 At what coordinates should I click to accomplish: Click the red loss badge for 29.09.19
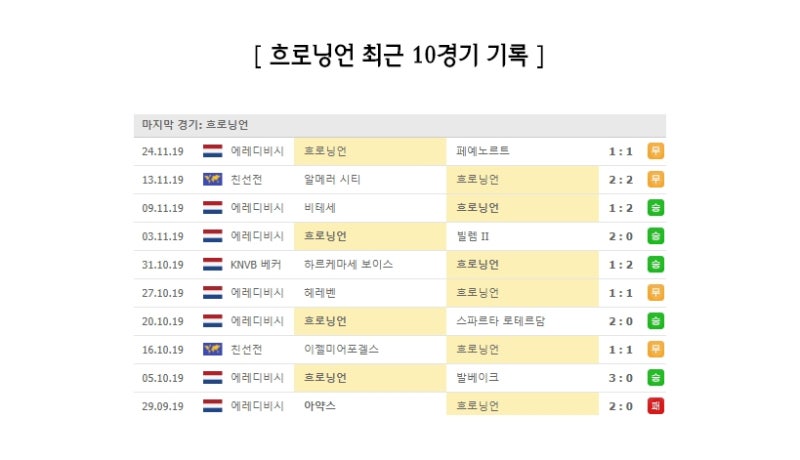point(656,406)
